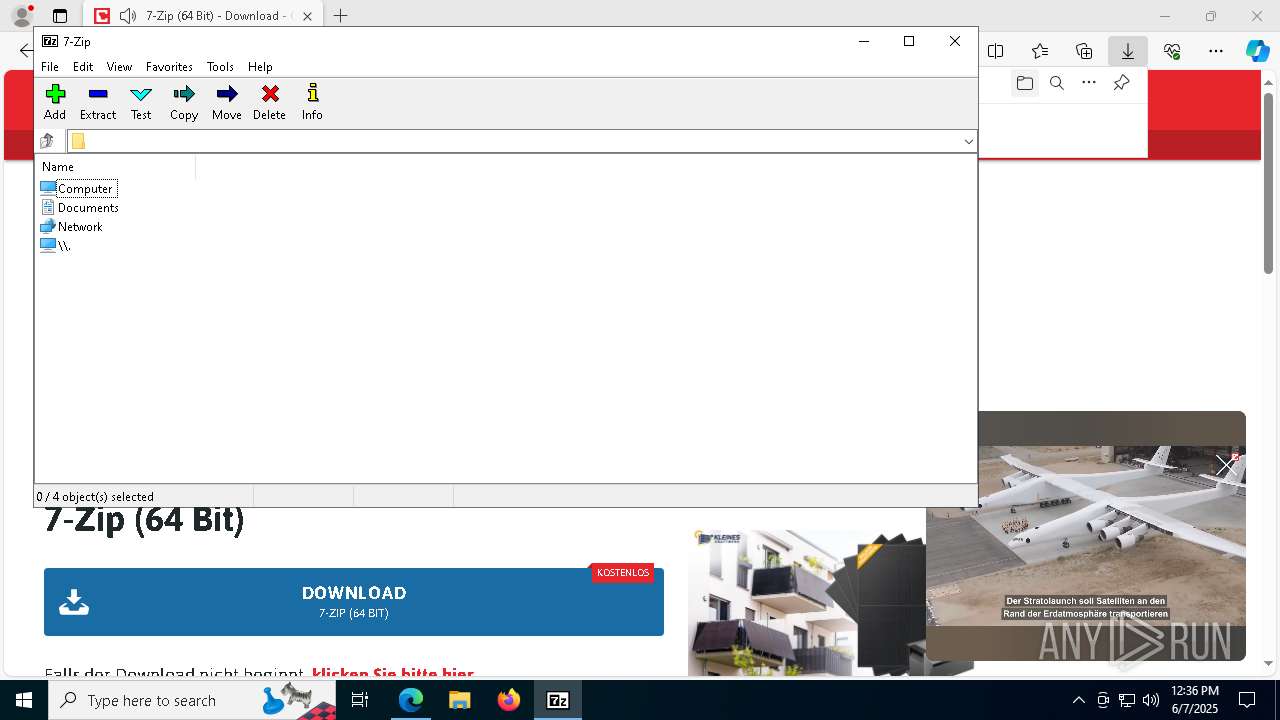Open downloads folder icon in downloads panel
Viewport: 1280px width, 720px height.
[1025, 83]
